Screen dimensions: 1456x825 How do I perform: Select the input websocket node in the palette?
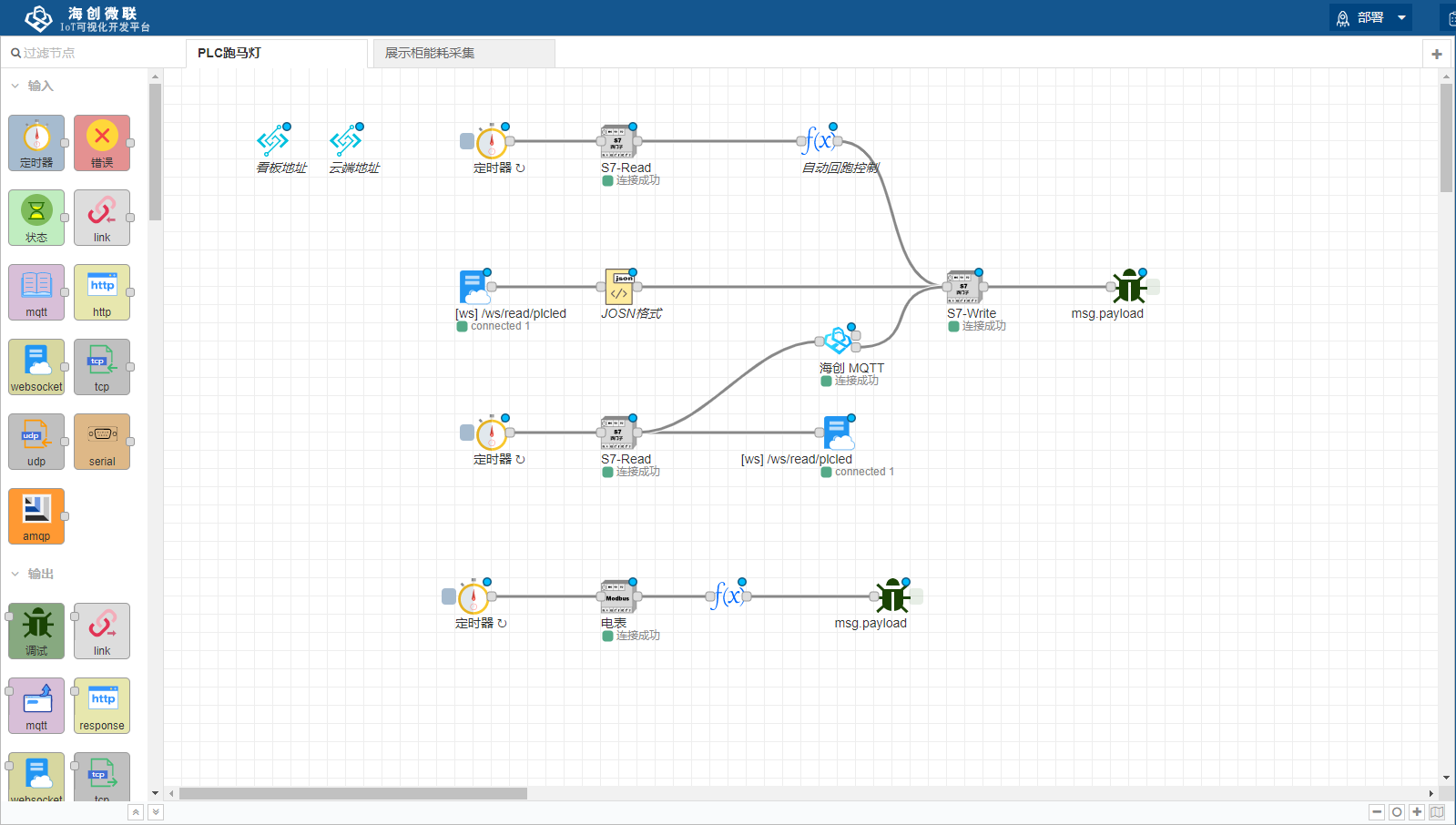(x=36, y=367)
